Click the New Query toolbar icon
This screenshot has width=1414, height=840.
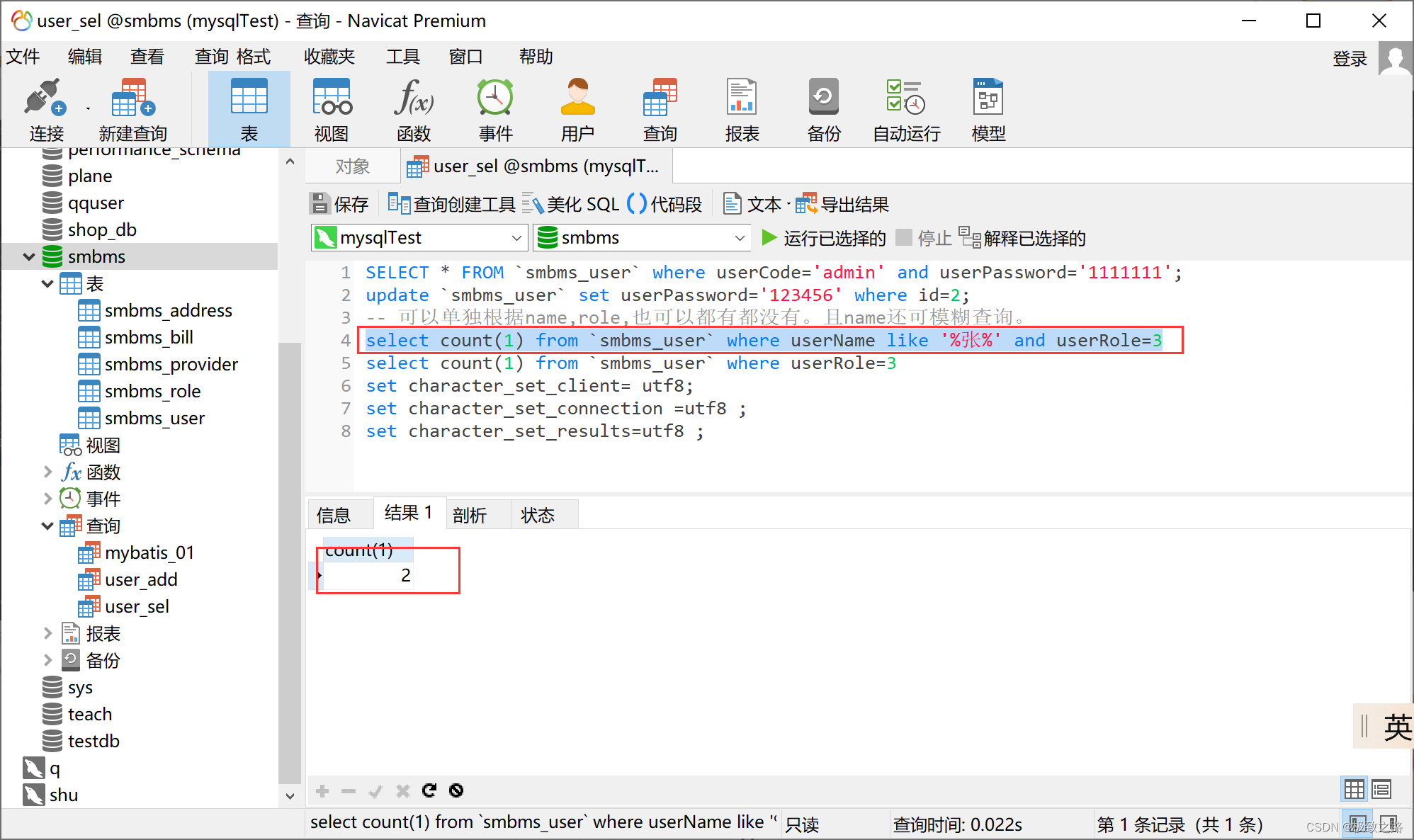tap(133, 110)
